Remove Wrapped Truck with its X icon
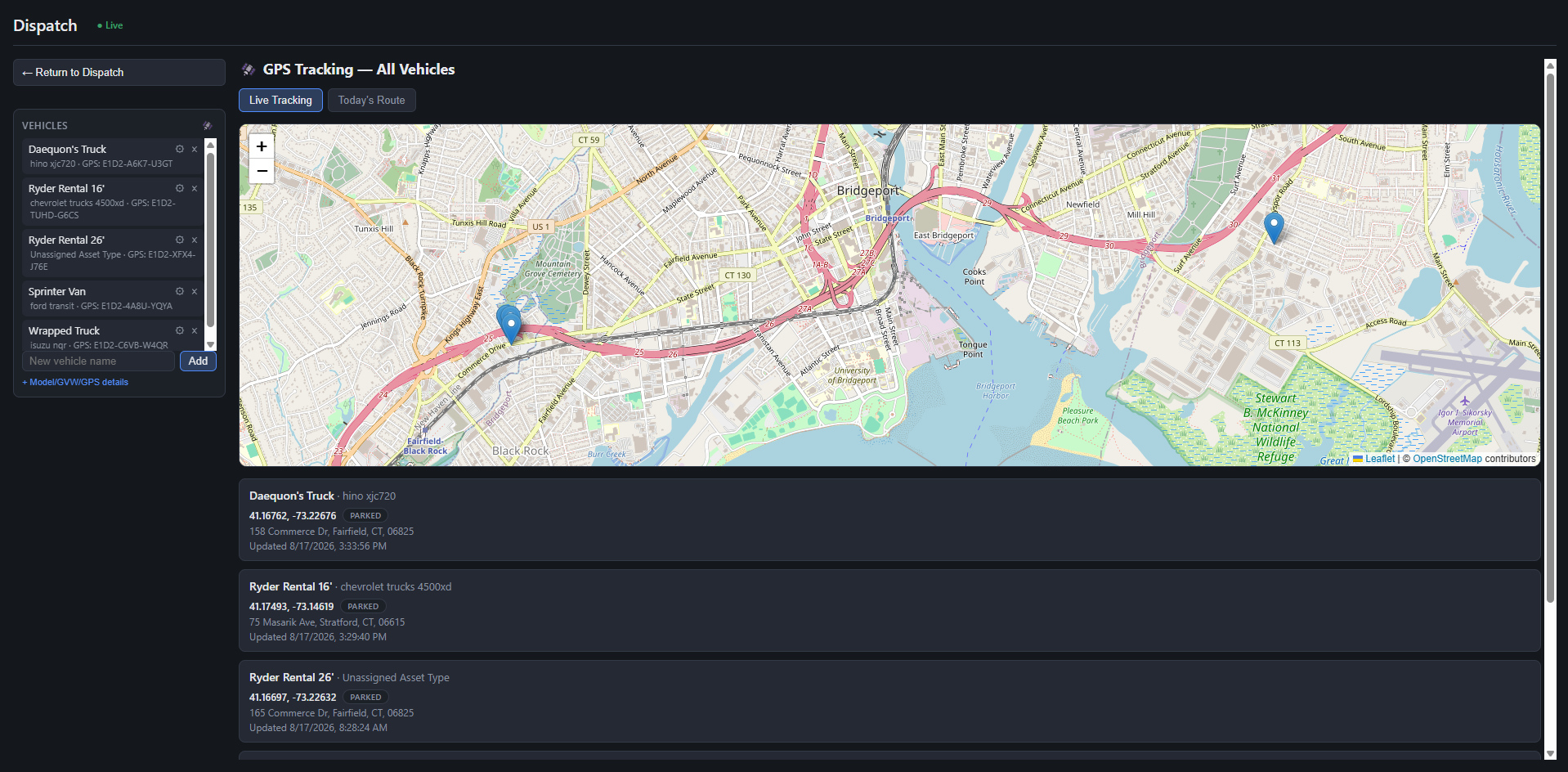The image size is (1568, 772). (x=195, y=330)
